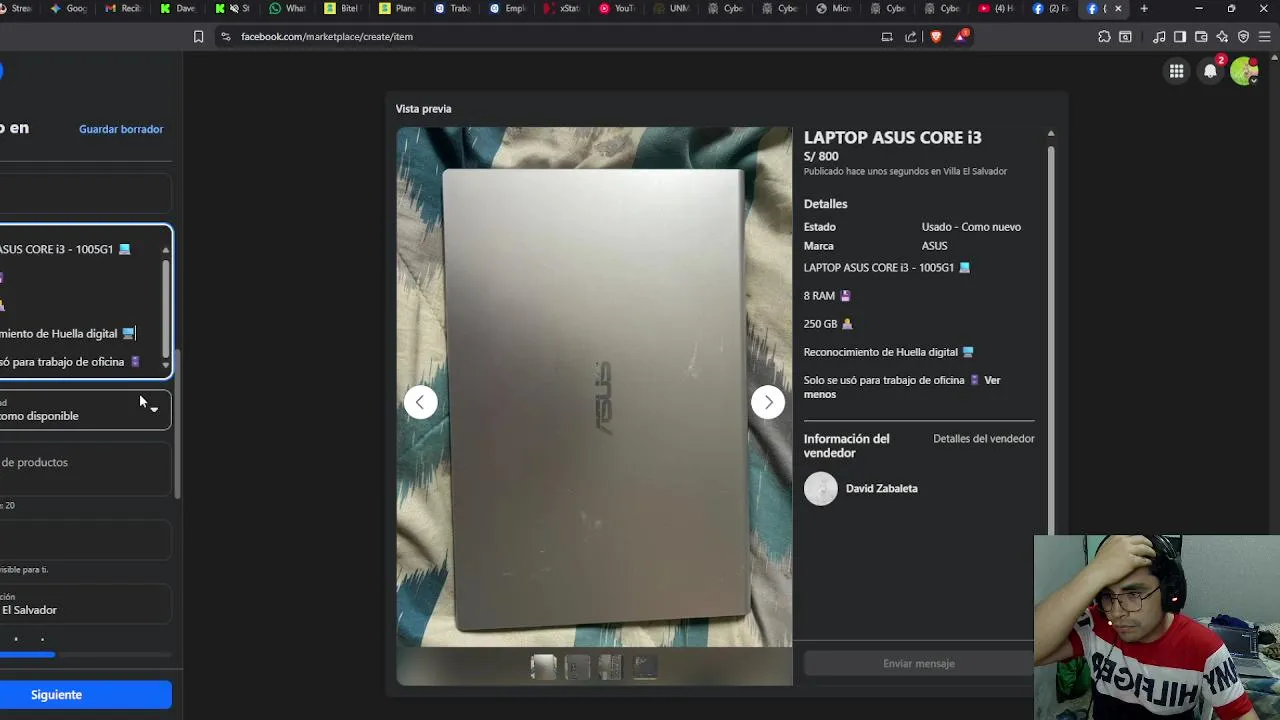
Task: Click the 'LAPTOP ASUS CORE i3' title
Action: coord(893,138)
